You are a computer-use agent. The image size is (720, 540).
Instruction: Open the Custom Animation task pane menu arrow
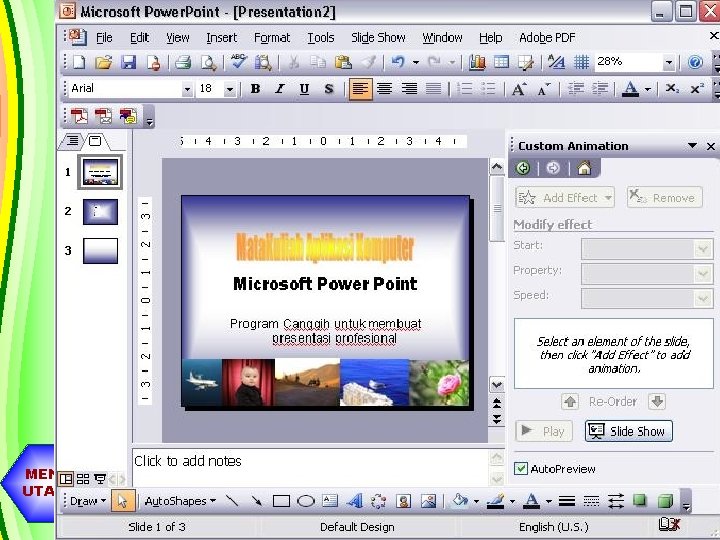(x=692, y=146)
